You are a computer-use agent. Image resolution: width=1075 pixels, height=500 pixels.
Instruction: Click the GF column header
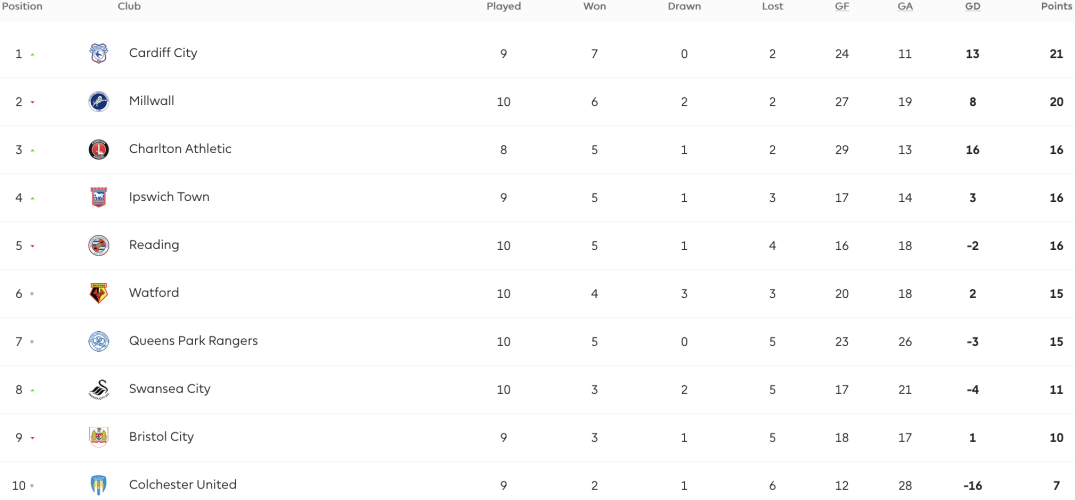click(842, 6)
